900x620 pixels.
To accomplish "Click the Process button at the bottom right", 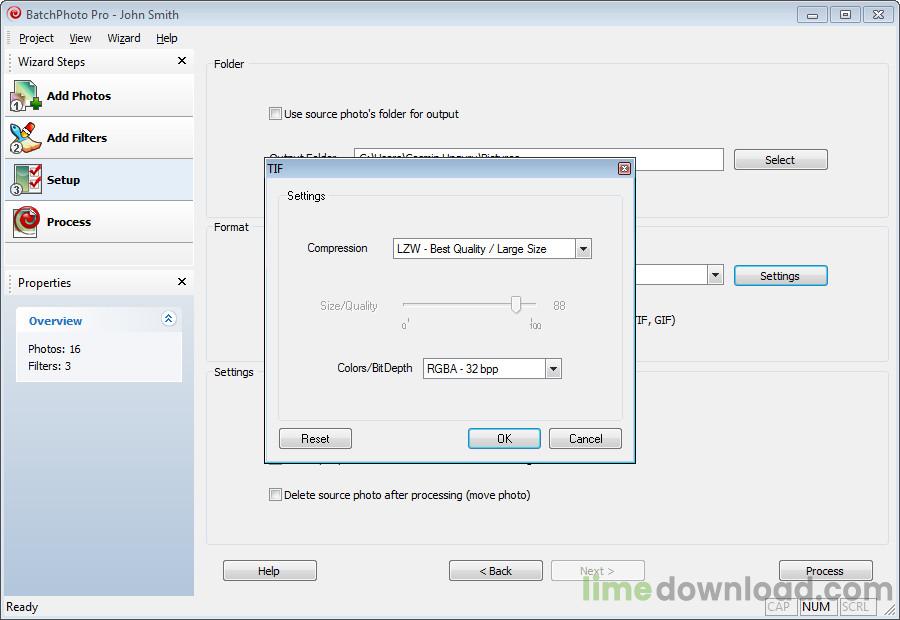I will (x=825, y=571).
